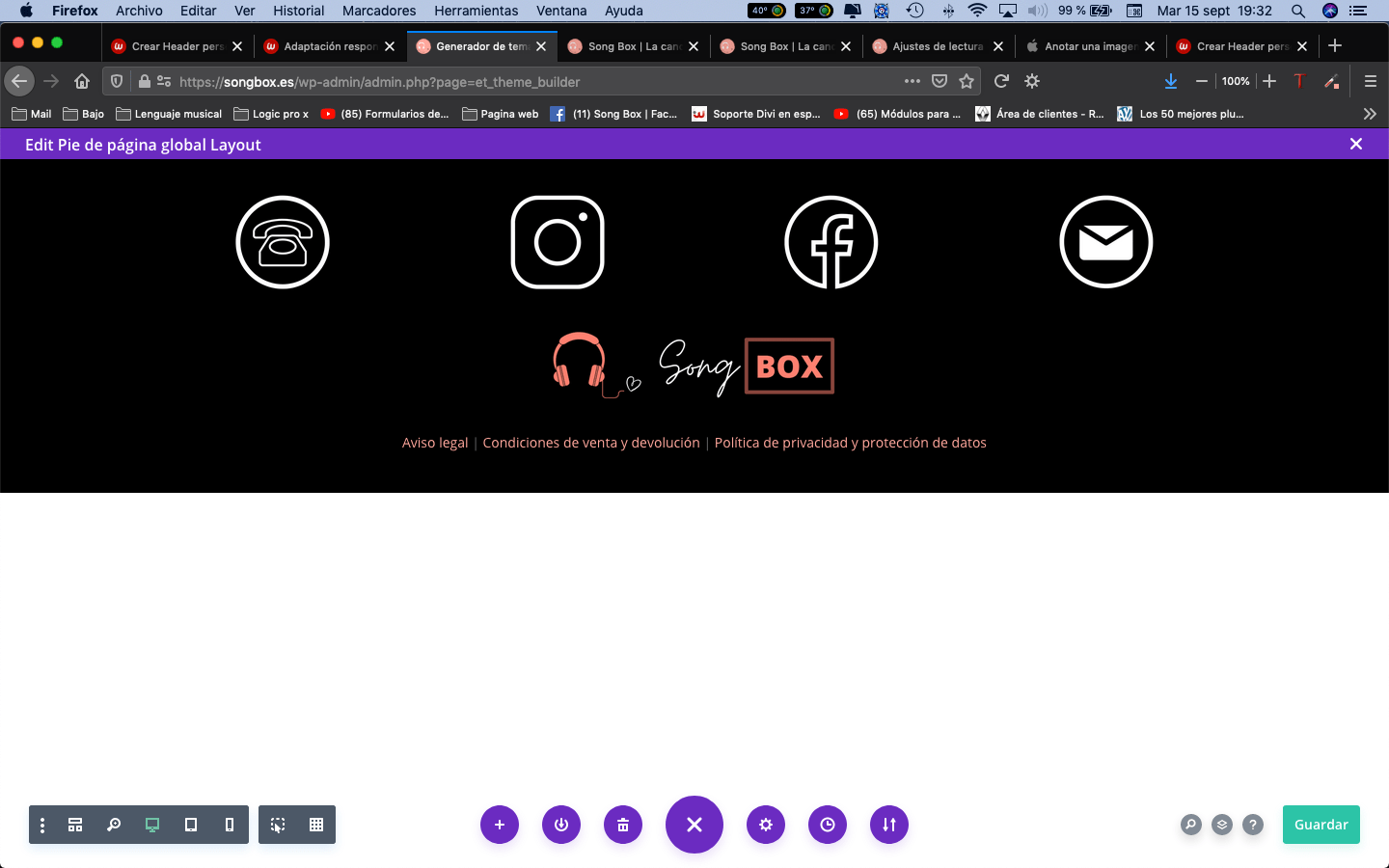Open the Bajo bookmark folder
Image resolution: width=1389 pixels, height=868 pixels.
84,114
